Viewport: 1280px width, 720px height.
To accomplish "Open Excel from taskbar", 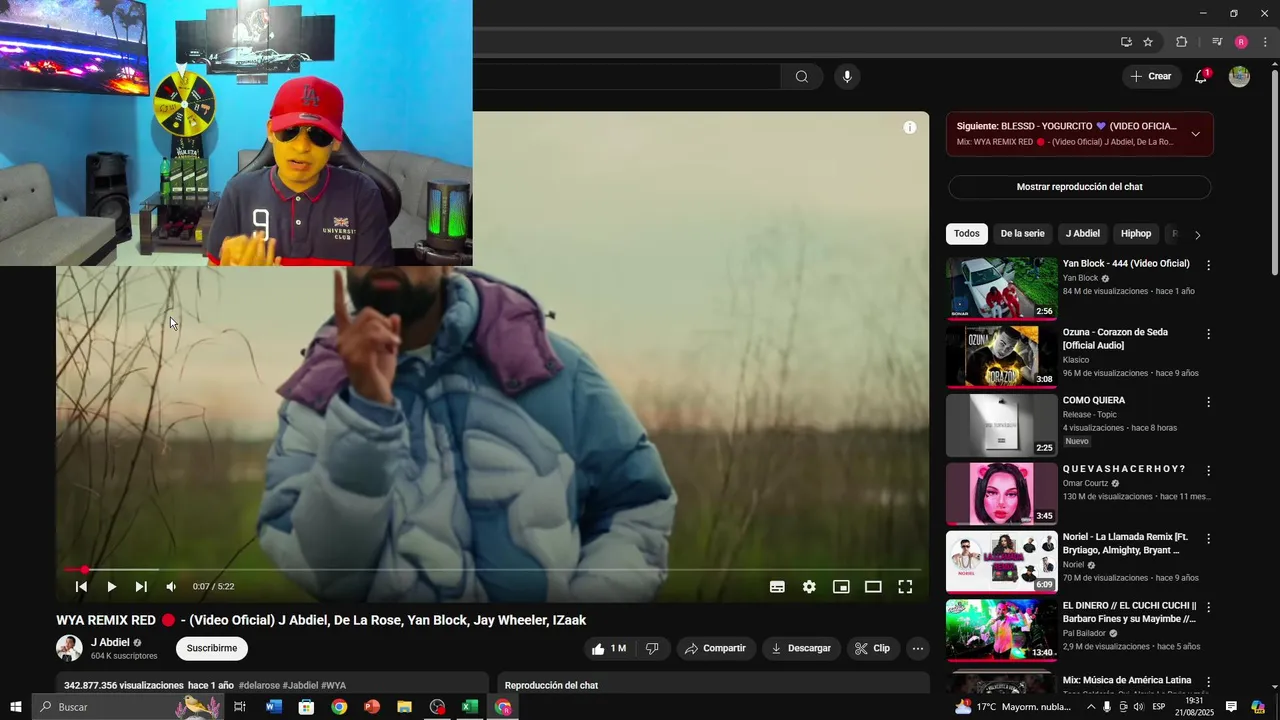I will pyautogui.click(x=469, y=707).
